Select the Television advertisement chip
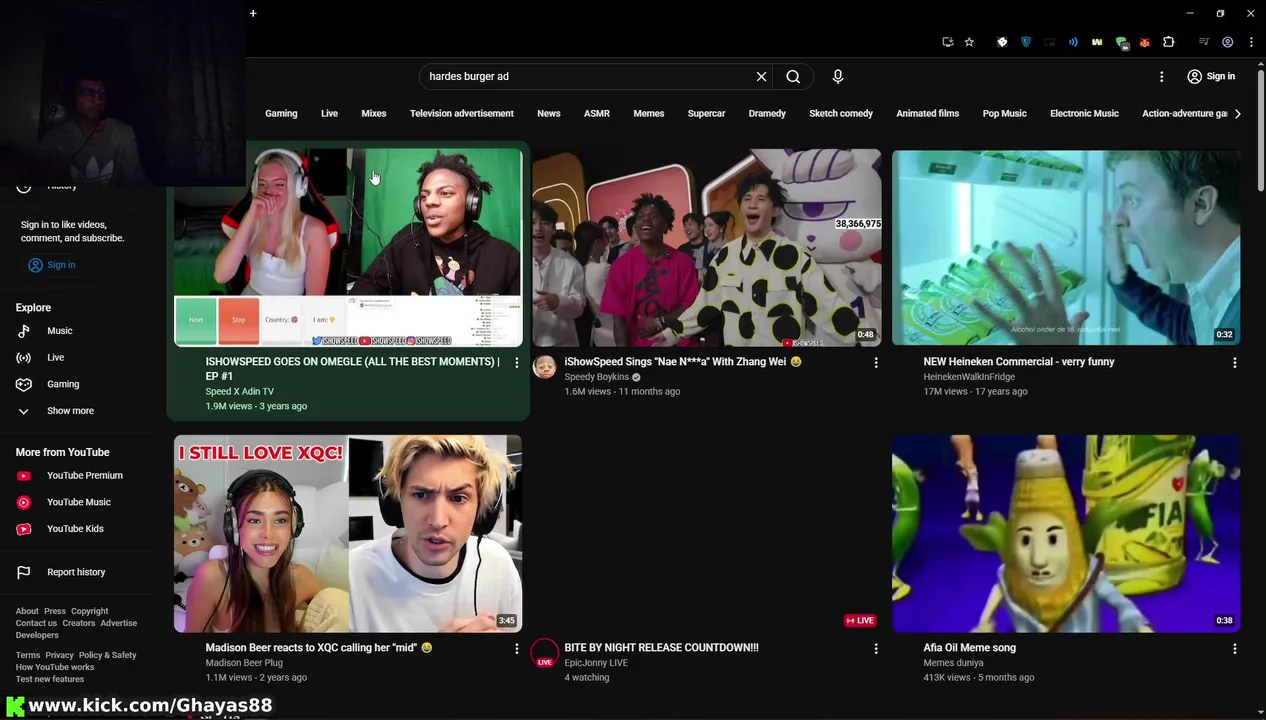The height and width of the screenshot is (720, 1266). click(462, 114)
